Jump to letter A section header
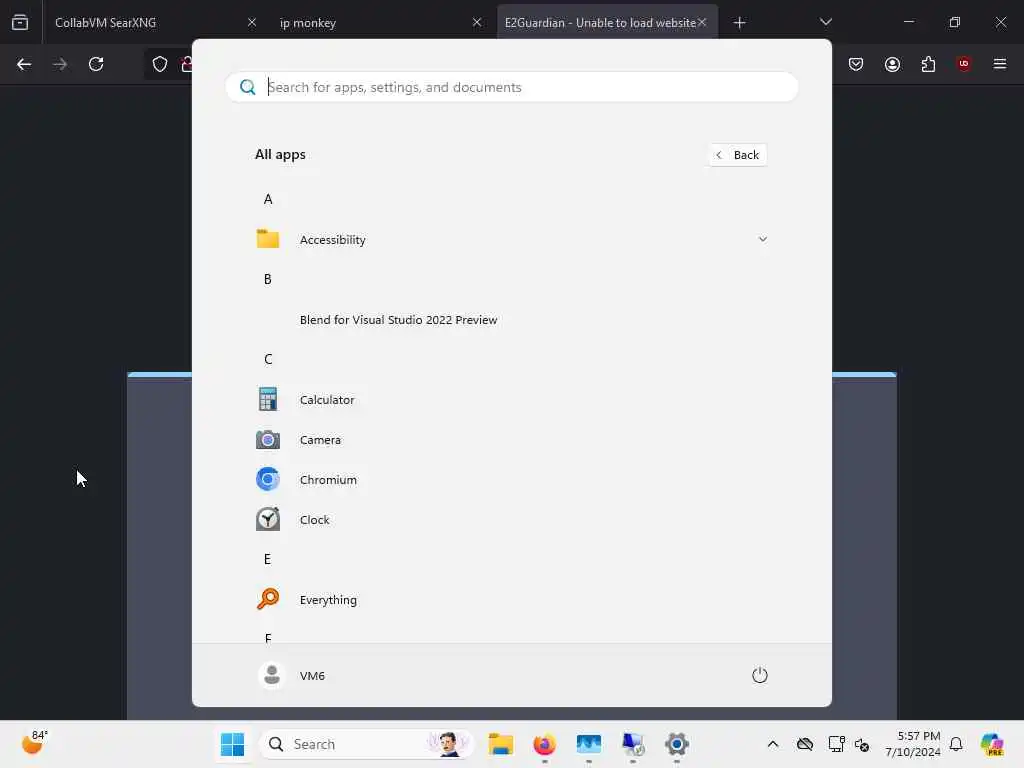1024x768 pixels. pos(268,199)
